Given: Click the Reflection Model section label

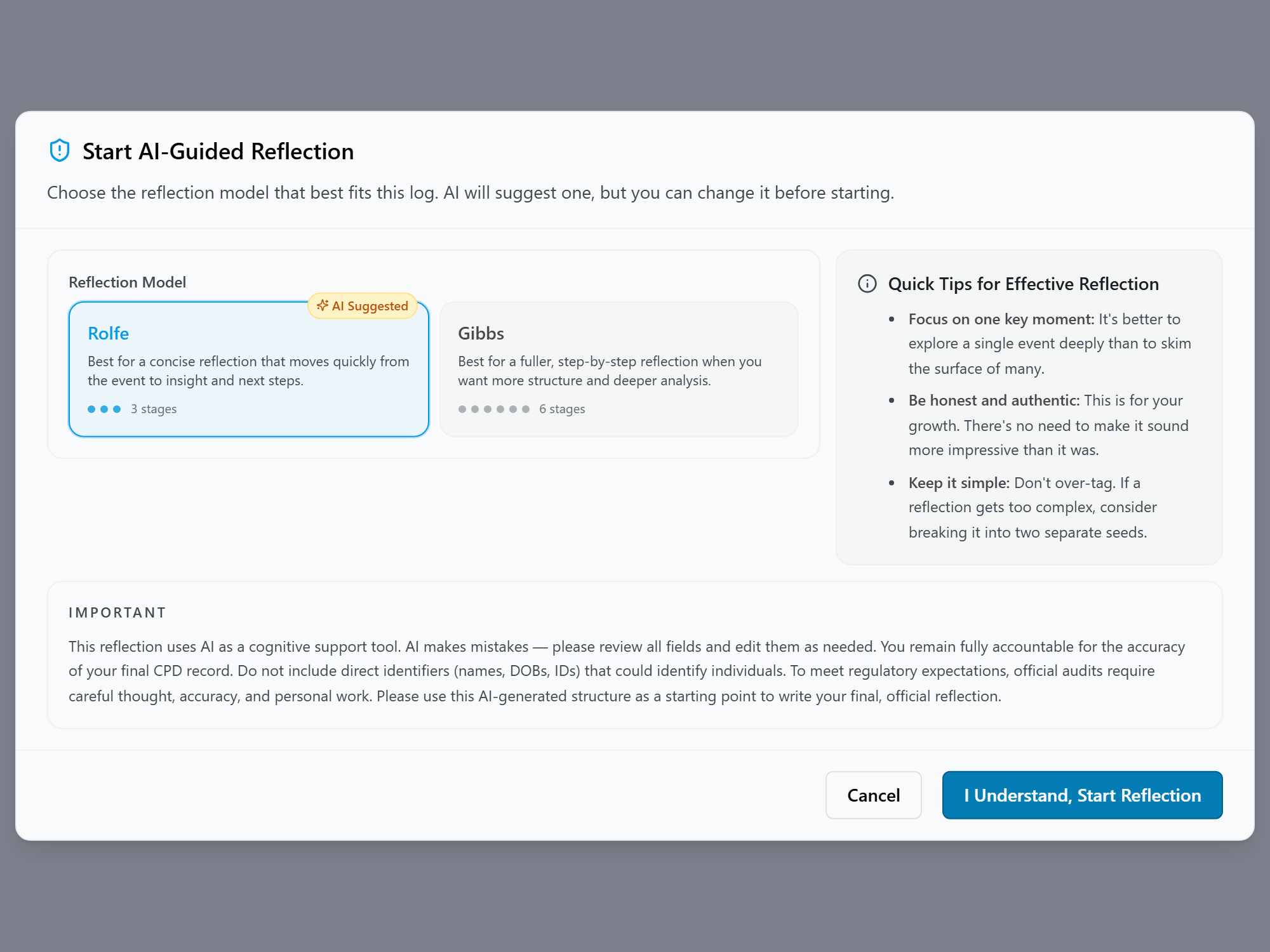Looking at the screenshot, I should [128, 282].
